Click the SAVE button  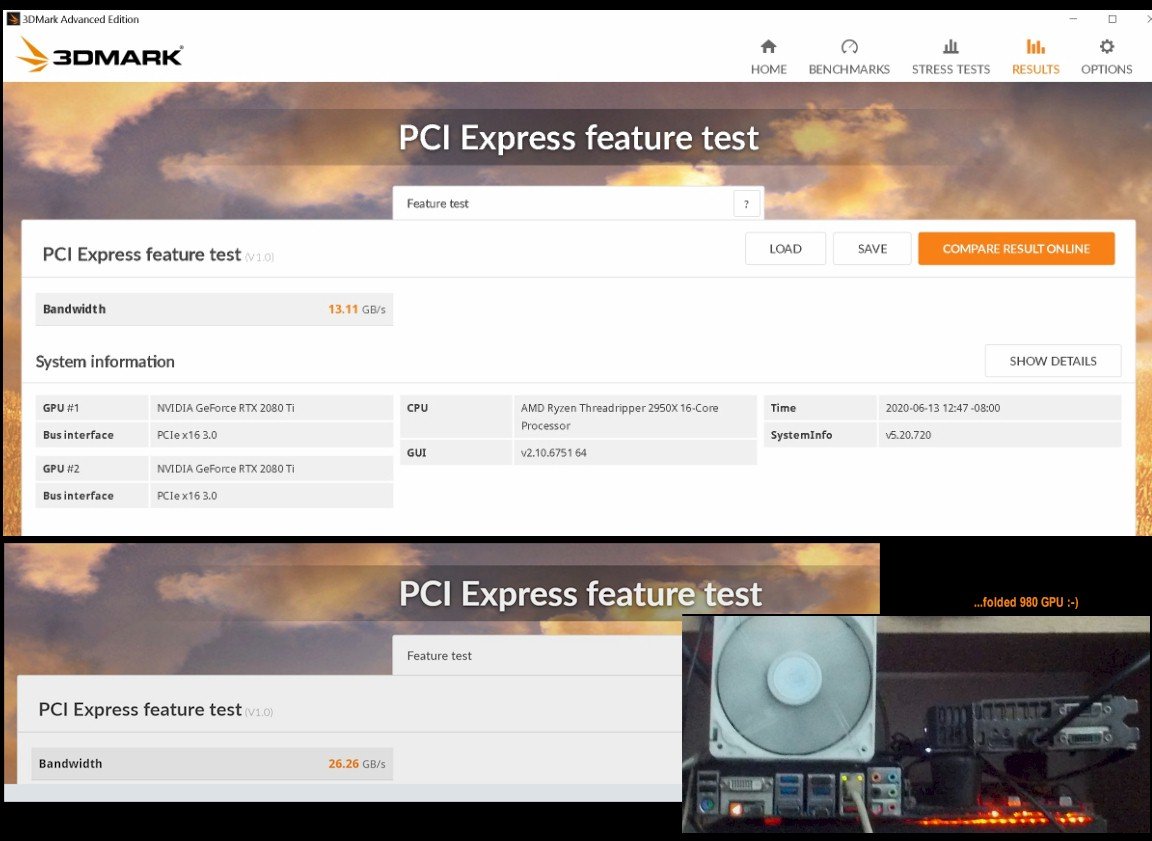pos(872,249)
